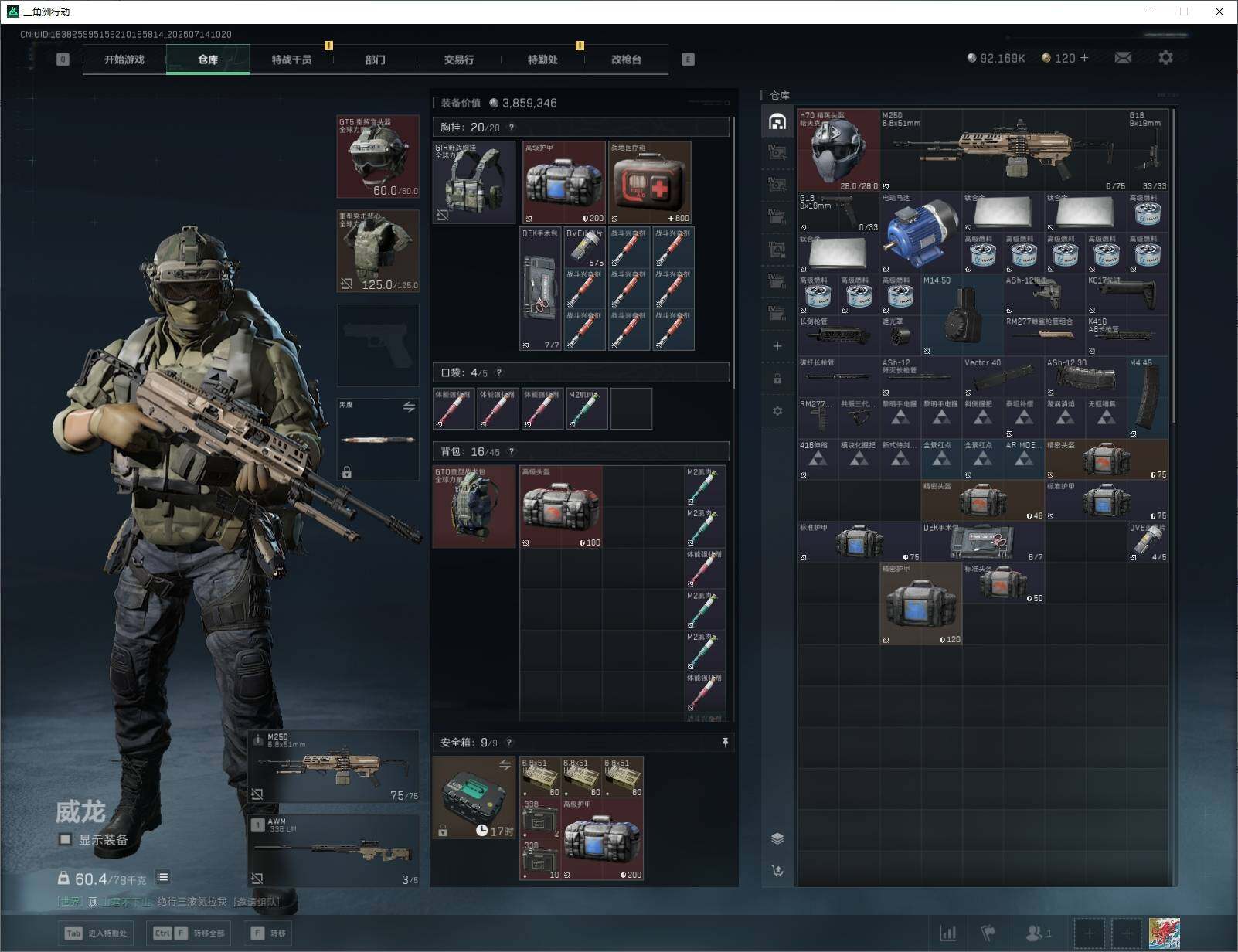The height and width of the screenshot is (952, 1238).
Task: Click the 转移全部 button
Action: click(189, 933)
